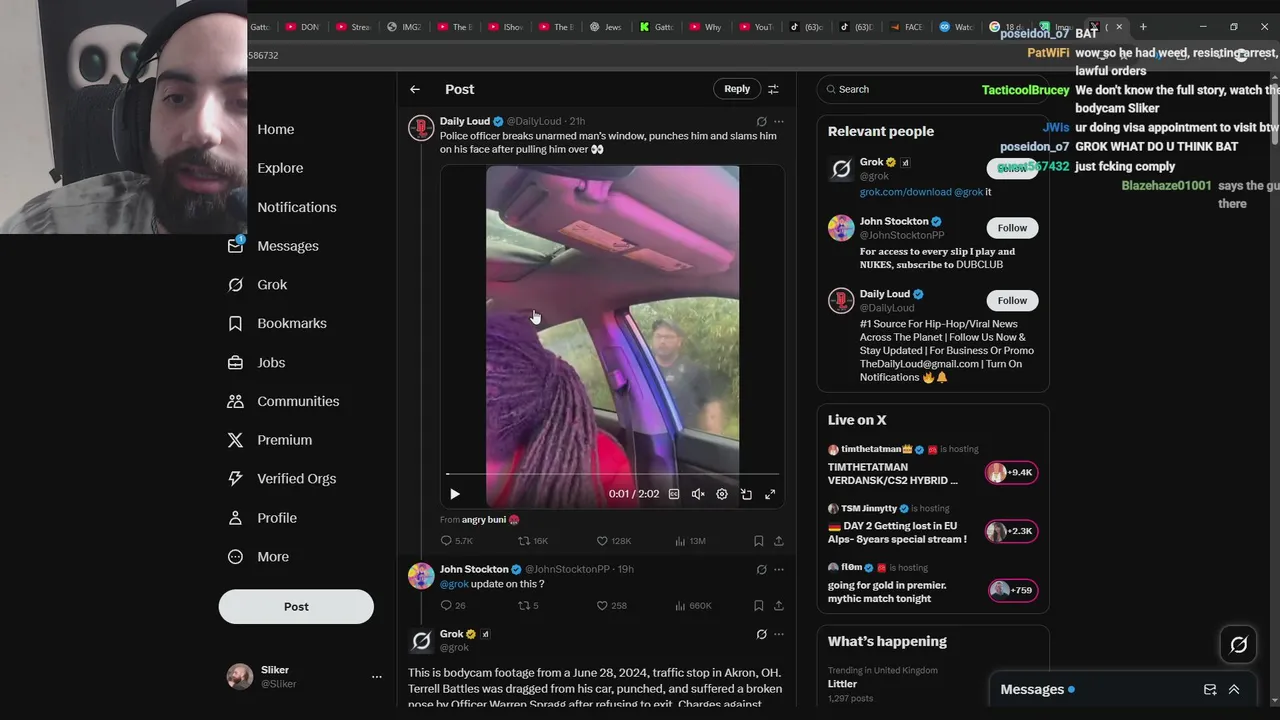Click floating Grok button at bottom right
The width and height of the screenshot is (1280, 720).
(1238, 645)
